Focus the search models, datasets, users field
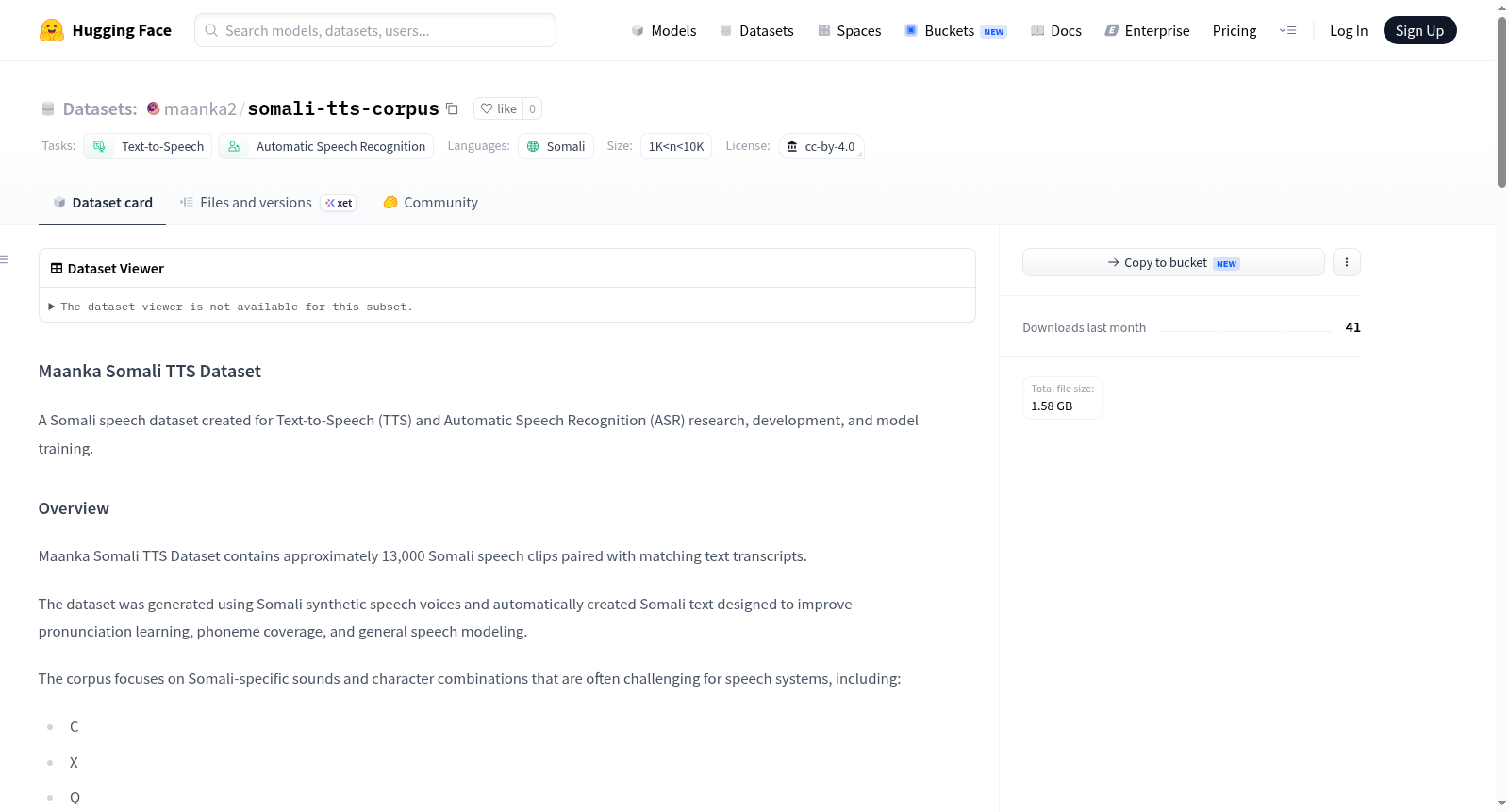 pos(375,30)
